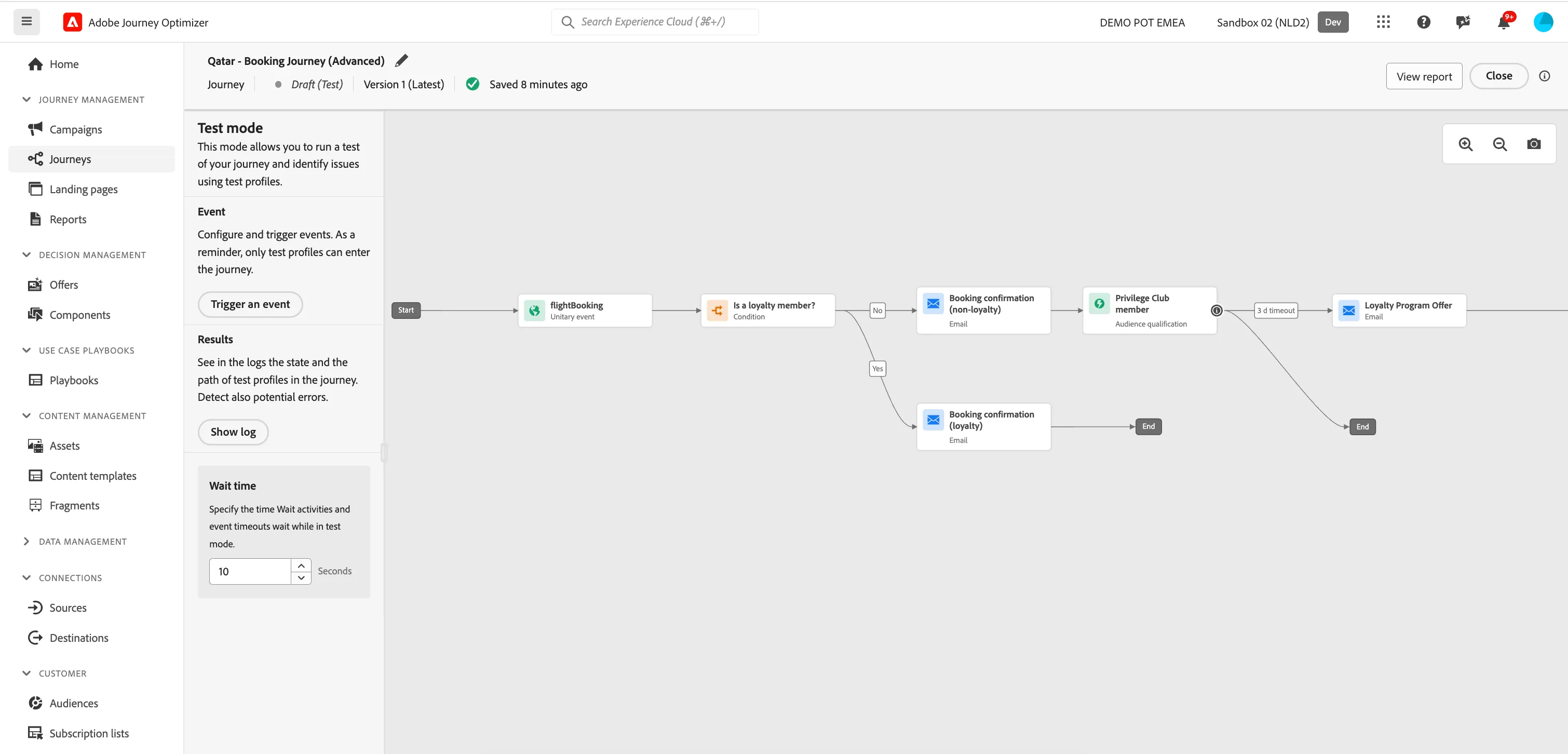1568x754 pixels.
Task: Click the Yes branch label
Action: tap(877, 369)
